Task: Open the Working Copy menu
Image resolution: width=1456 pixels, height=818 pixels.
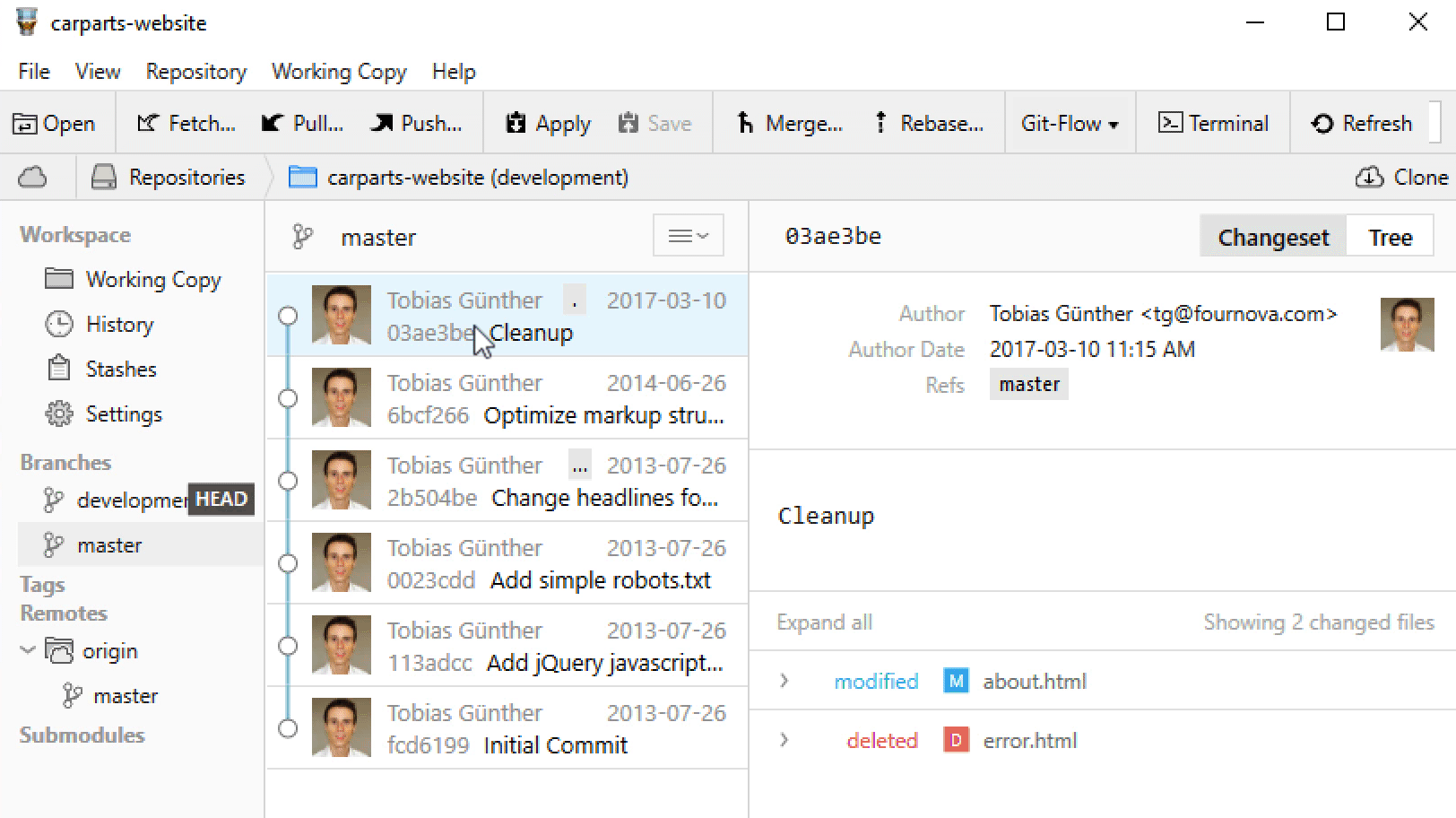Action: 339,72
